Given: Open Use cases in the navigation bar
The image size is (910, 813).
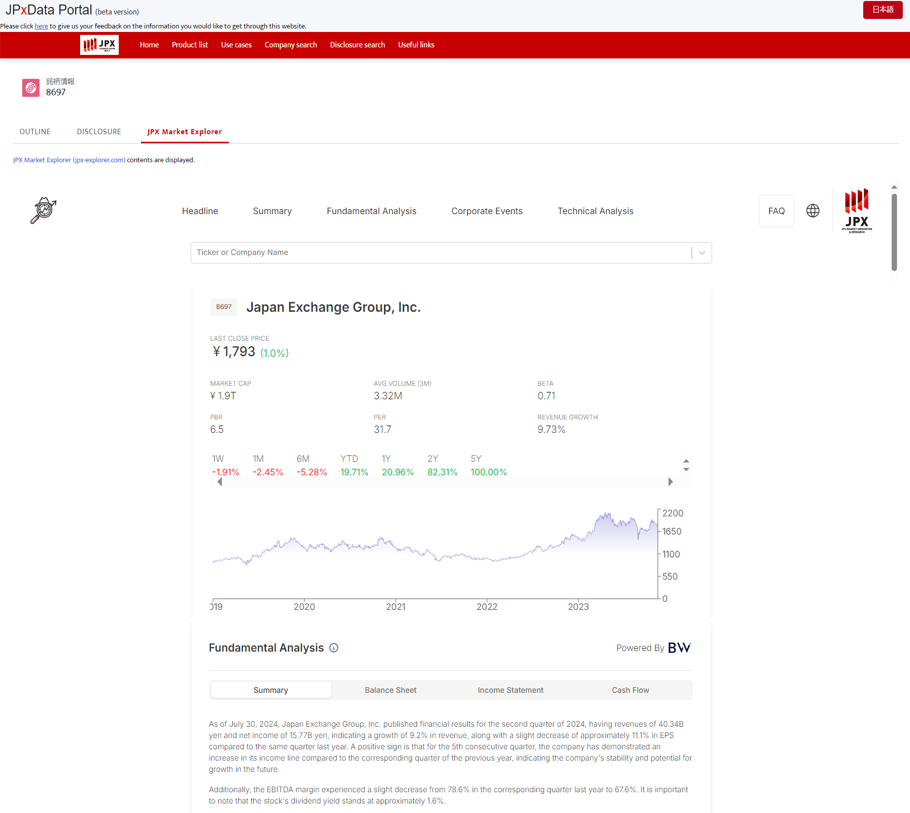Looking at the screenshot, I should [x=236, y=45].
